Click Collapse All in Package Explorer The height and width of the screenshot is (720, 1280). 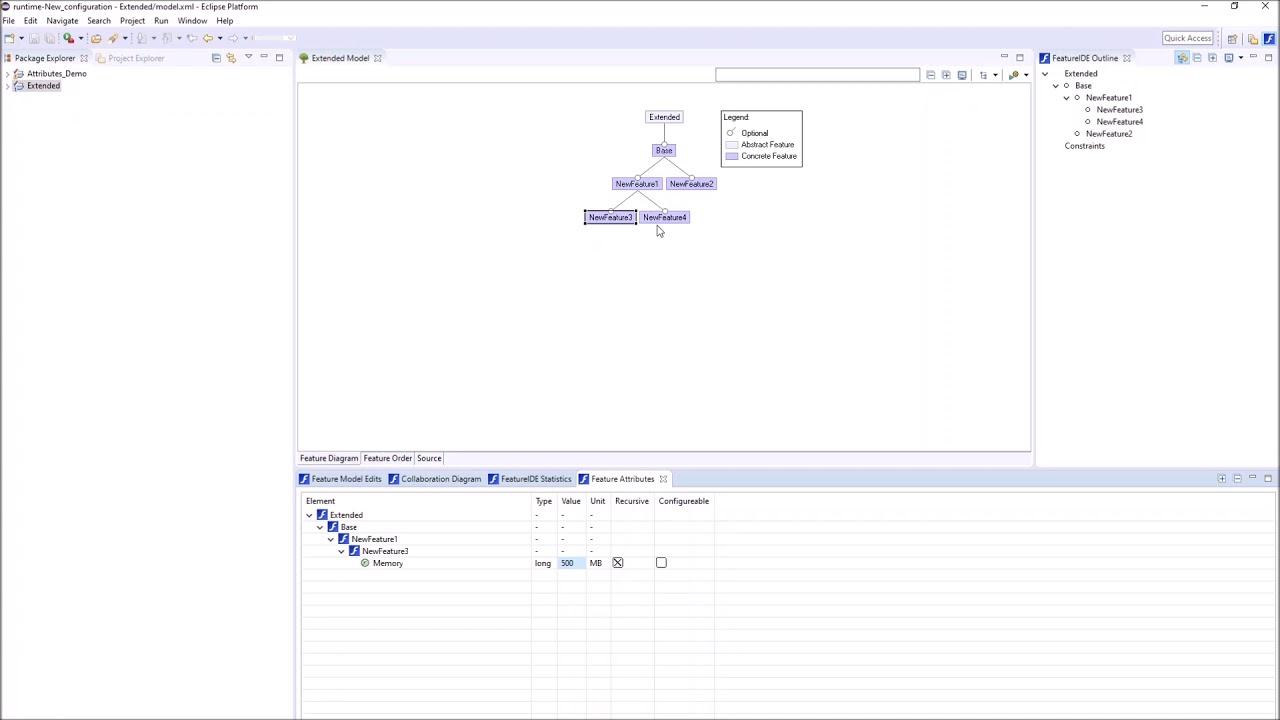click(216, 58)
